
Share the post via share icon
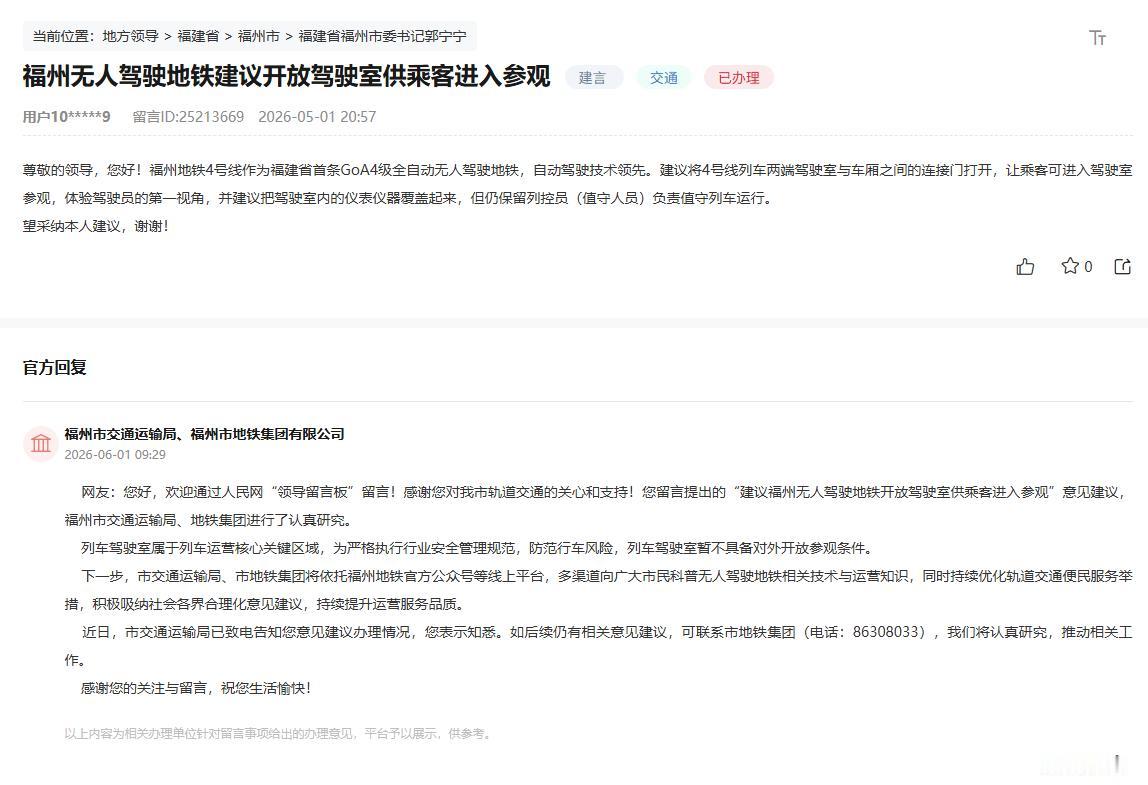1122,267
